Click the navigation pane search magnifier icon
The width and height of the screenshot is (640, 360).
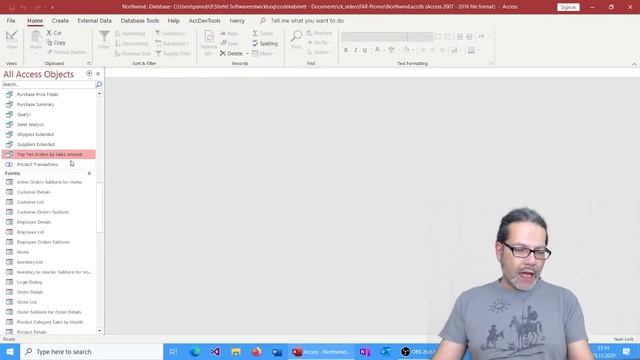[99, 84]
